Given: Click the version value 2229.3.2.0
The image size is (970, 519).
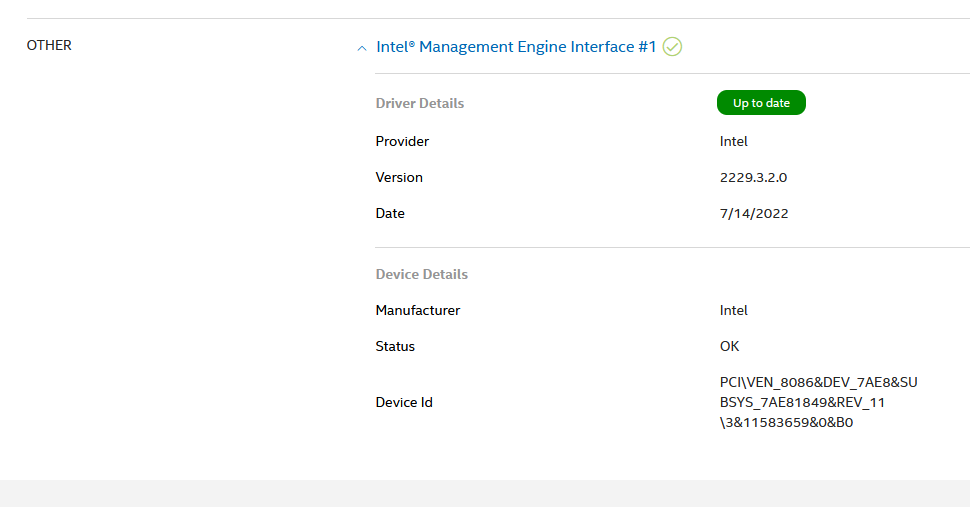Looking at the screenshot, I should coord(753,178).
